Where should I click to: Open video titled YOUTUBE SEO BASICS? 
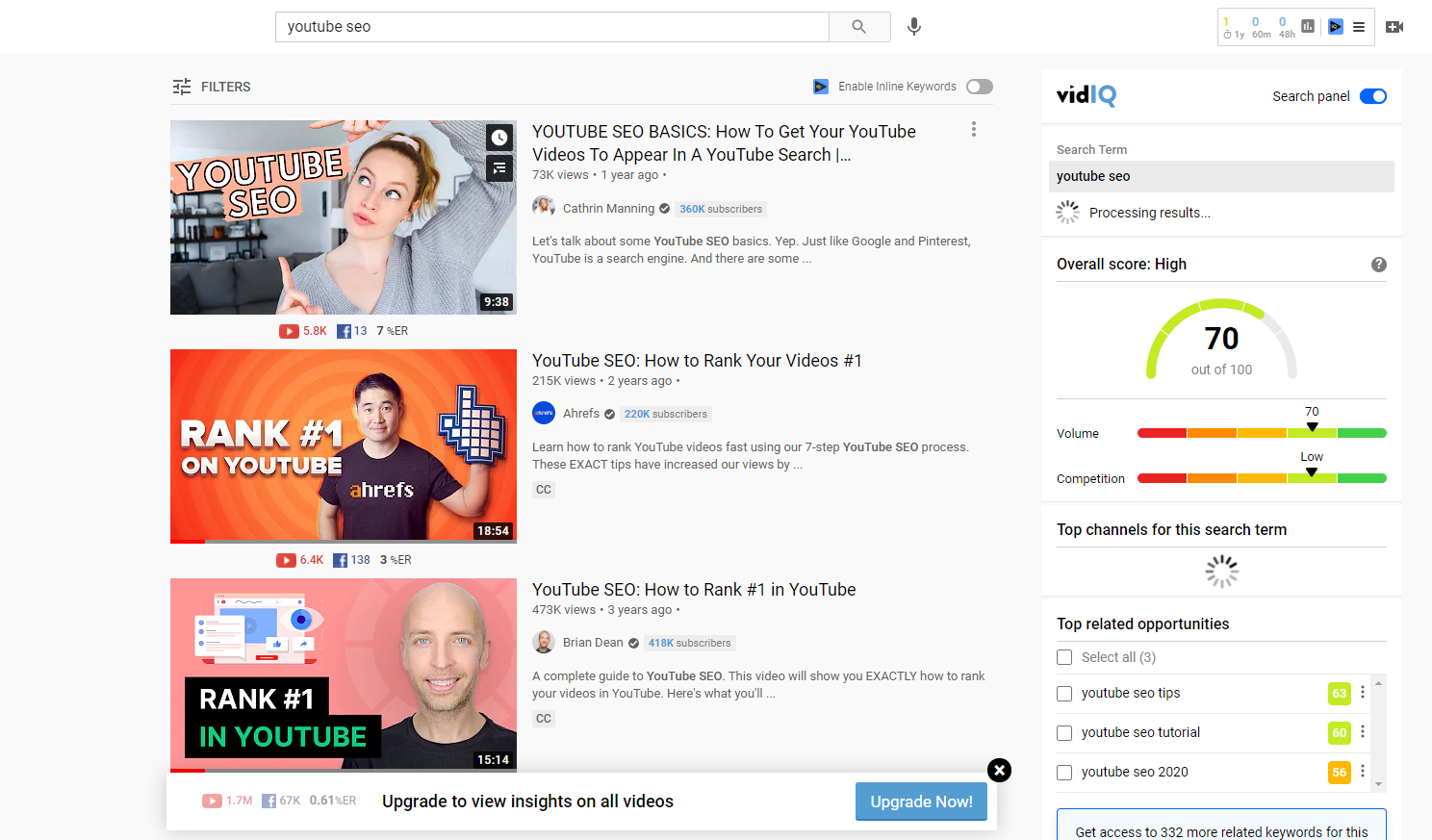tap(724, 143)
